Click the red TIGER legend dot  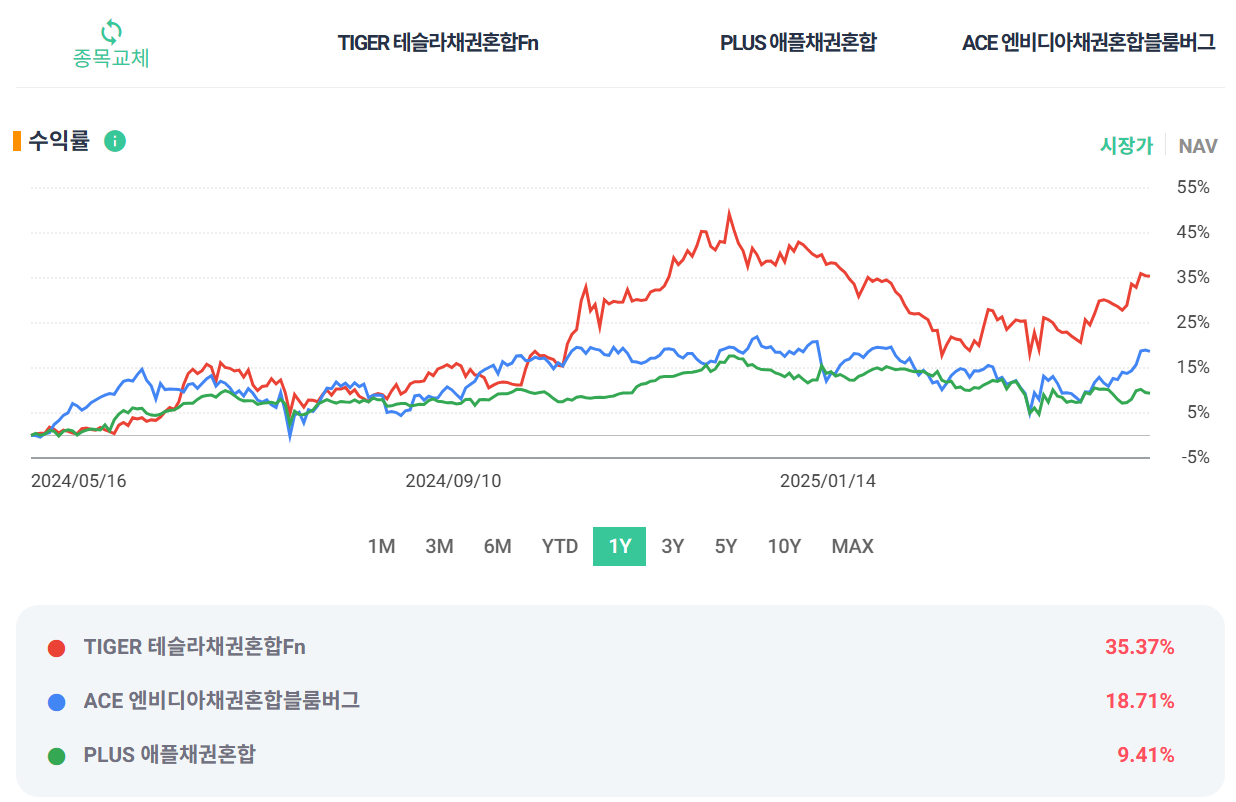(57, 648)
